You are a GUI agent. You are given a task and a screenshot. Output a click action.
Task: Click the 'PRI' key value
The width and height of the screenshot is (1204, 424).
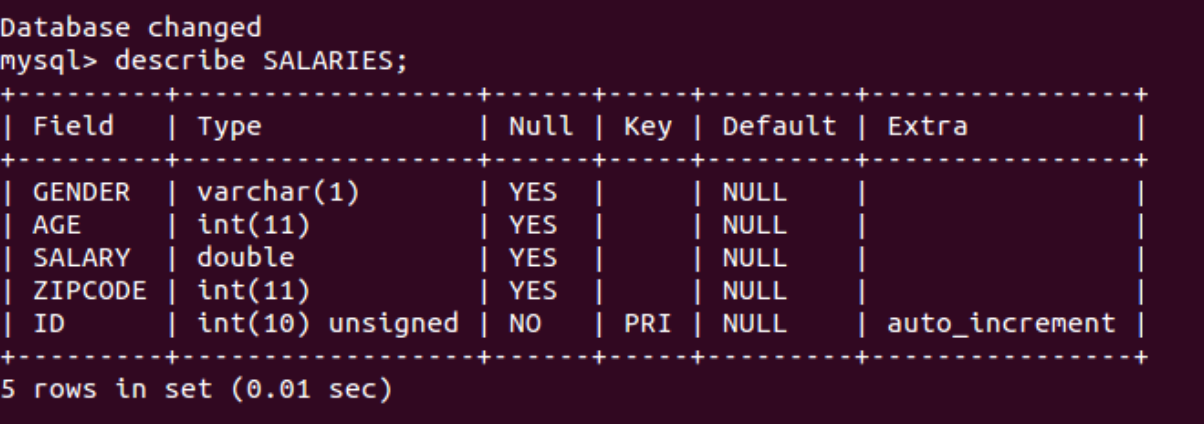[x=647, y=323]
